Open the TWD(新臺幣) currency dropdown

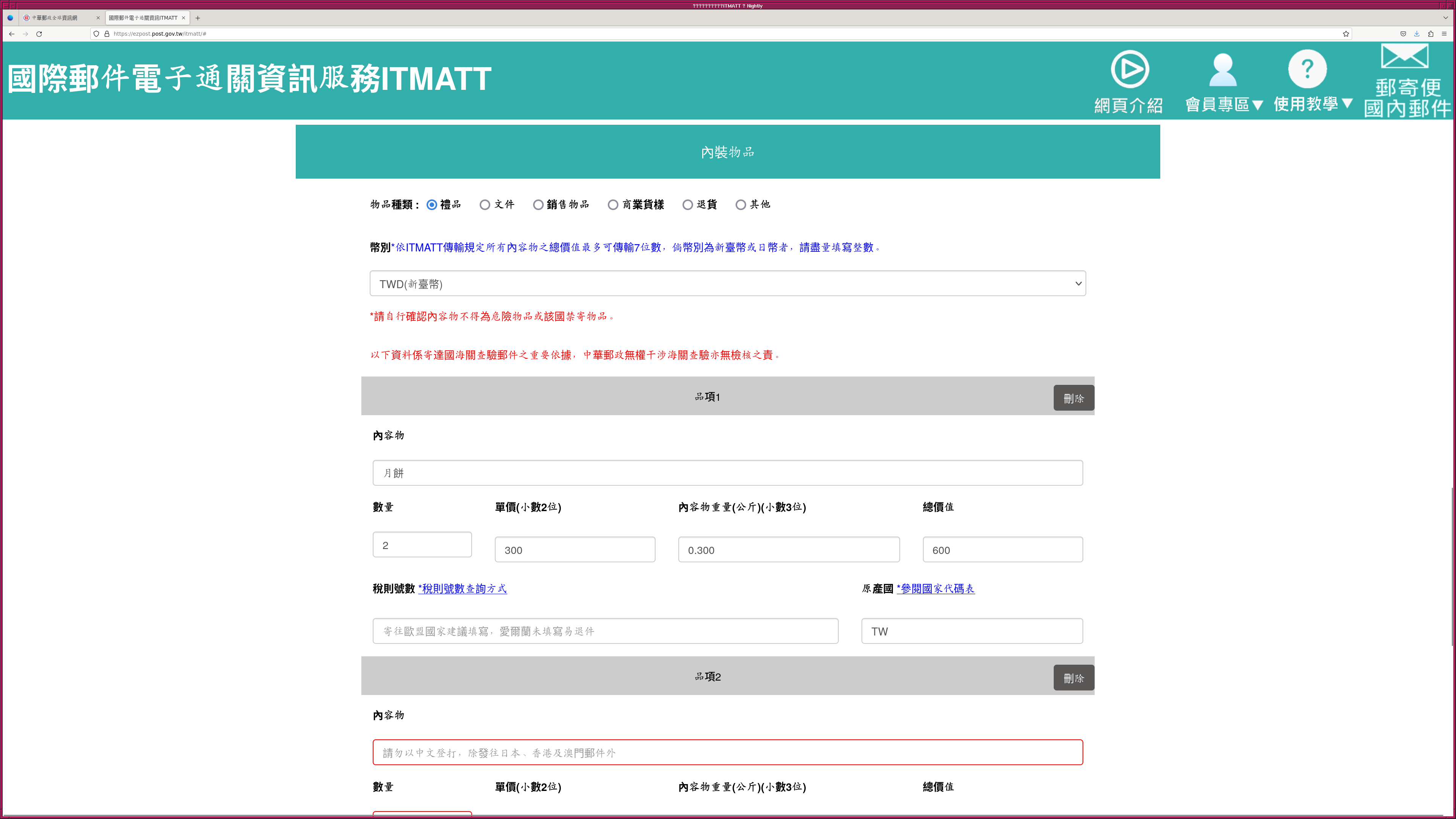(x=728, y=284)
